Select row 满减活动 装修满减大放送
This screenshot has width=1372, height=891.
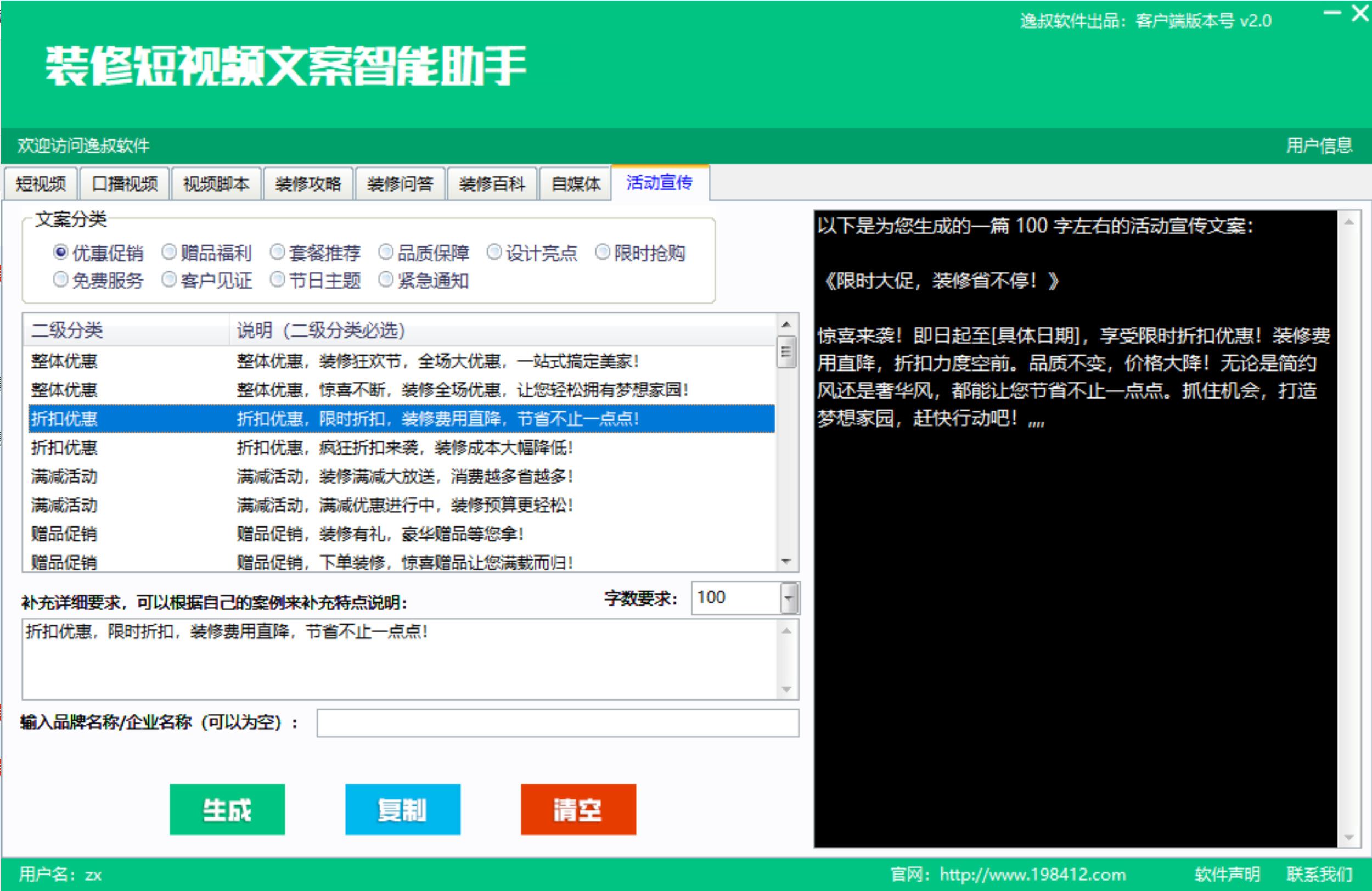(x=401, y=477)
